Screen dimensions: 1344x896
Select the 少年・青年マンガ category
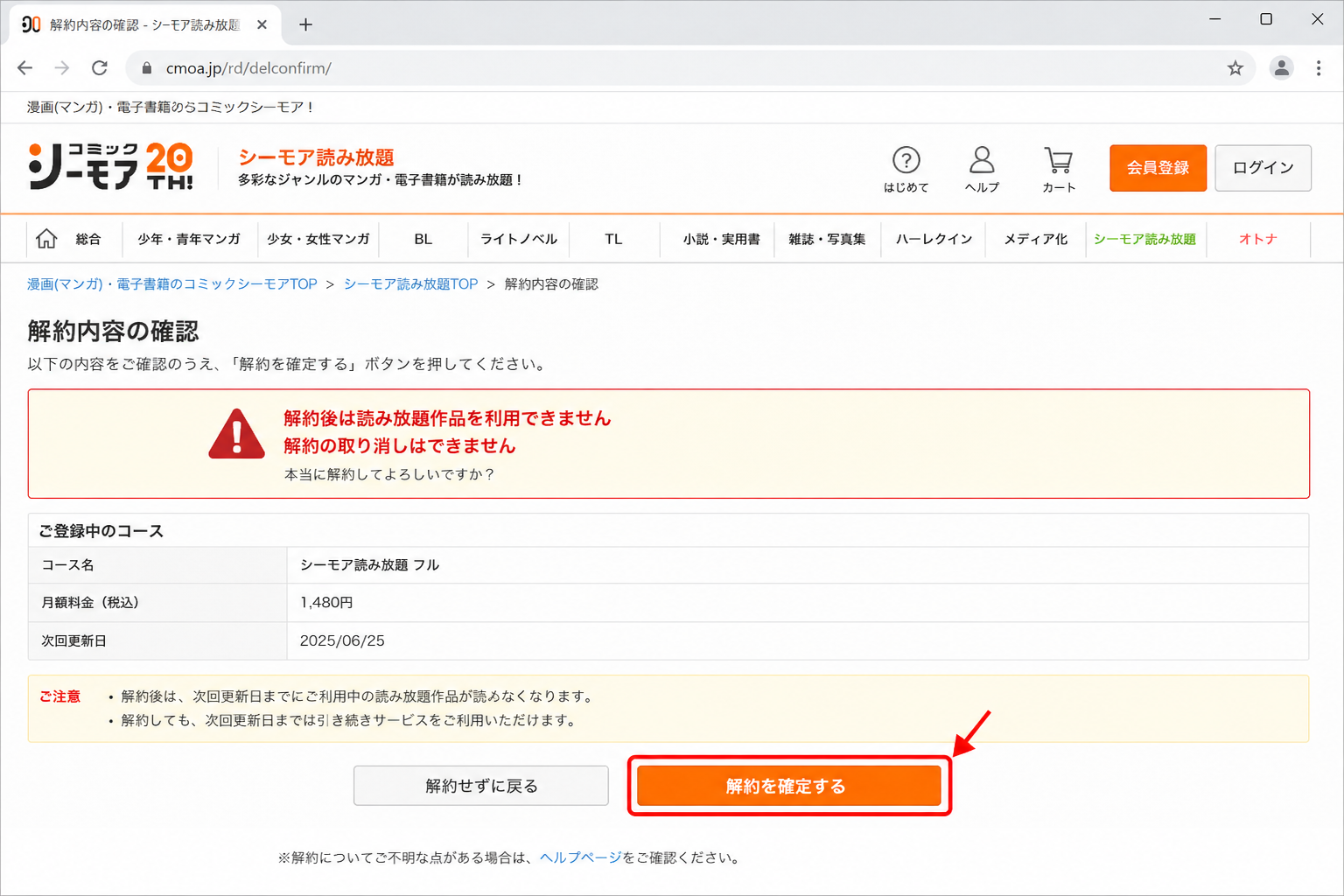pyautogui.click(x=189, y=239)
